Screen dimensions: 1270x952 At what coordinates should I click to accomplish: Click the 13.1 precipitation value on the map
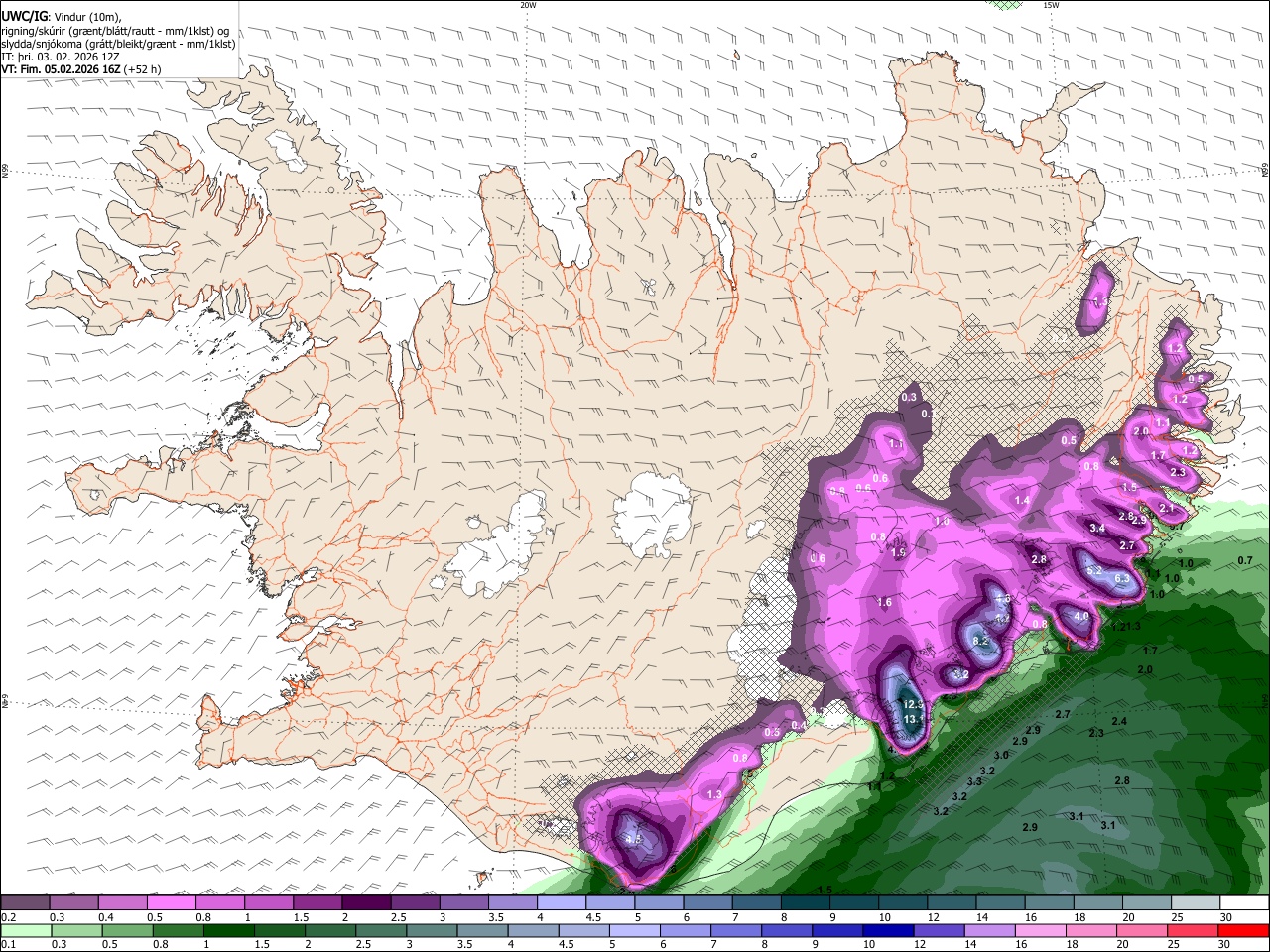tap(914, 718)
